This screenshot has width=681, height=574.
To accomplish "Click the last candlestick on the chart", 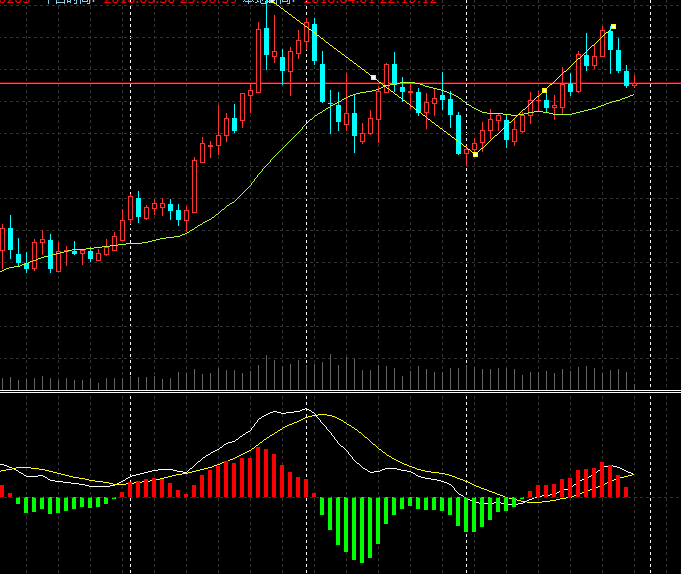I will coord(635,83).
